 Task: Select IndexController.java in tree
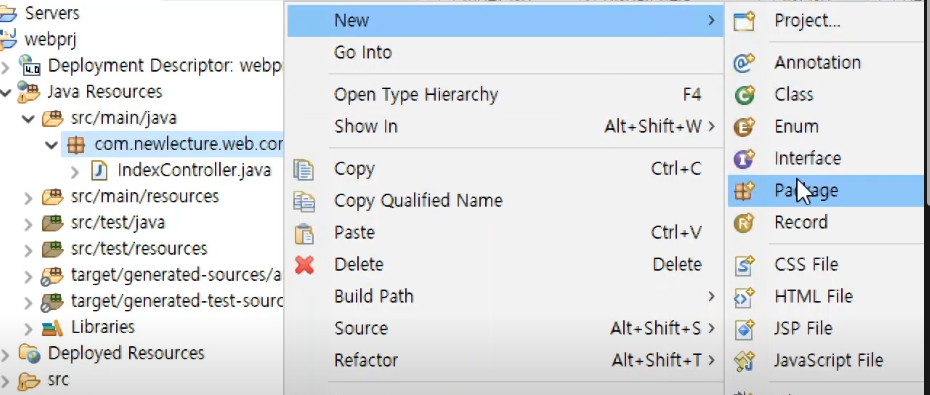point(194,170)
